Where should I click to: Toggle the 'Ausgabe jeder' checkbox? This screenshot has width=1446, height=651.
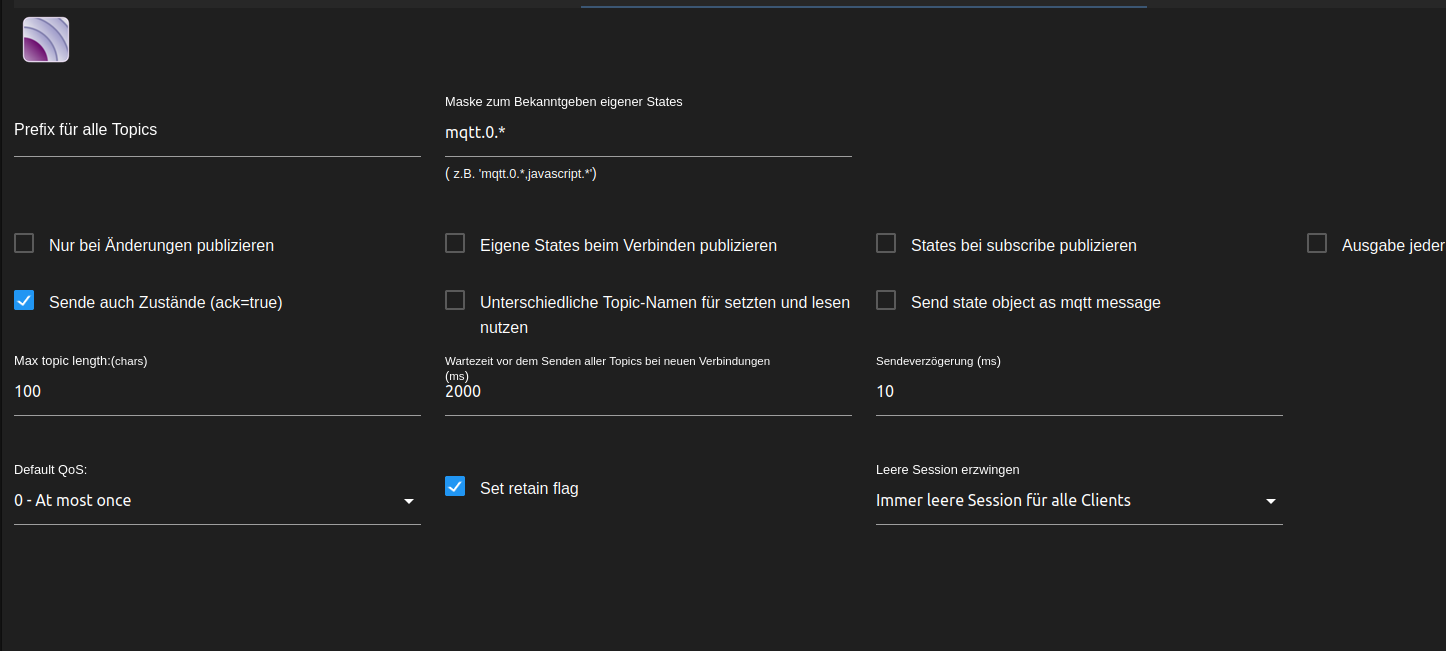1317,243
